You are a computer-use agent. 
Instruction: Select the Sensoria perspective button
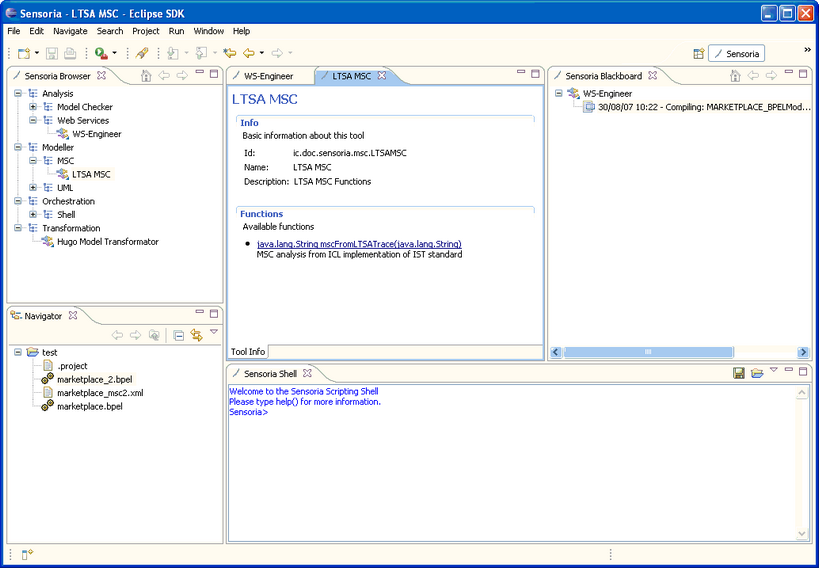[x=736, y=54]
